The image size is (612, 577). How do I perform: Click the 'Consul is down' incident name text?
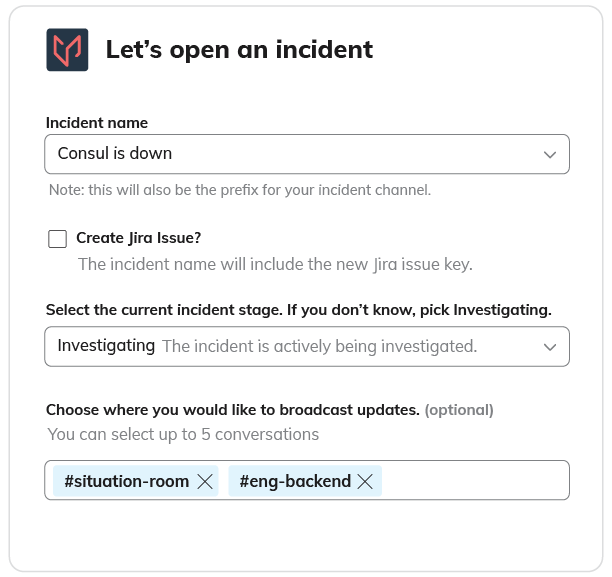coord(115,154)
